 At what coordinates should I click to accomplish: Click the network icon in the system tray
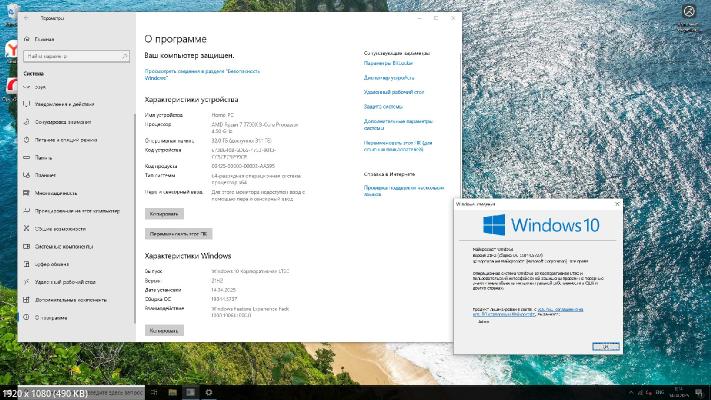pos(640,393)
